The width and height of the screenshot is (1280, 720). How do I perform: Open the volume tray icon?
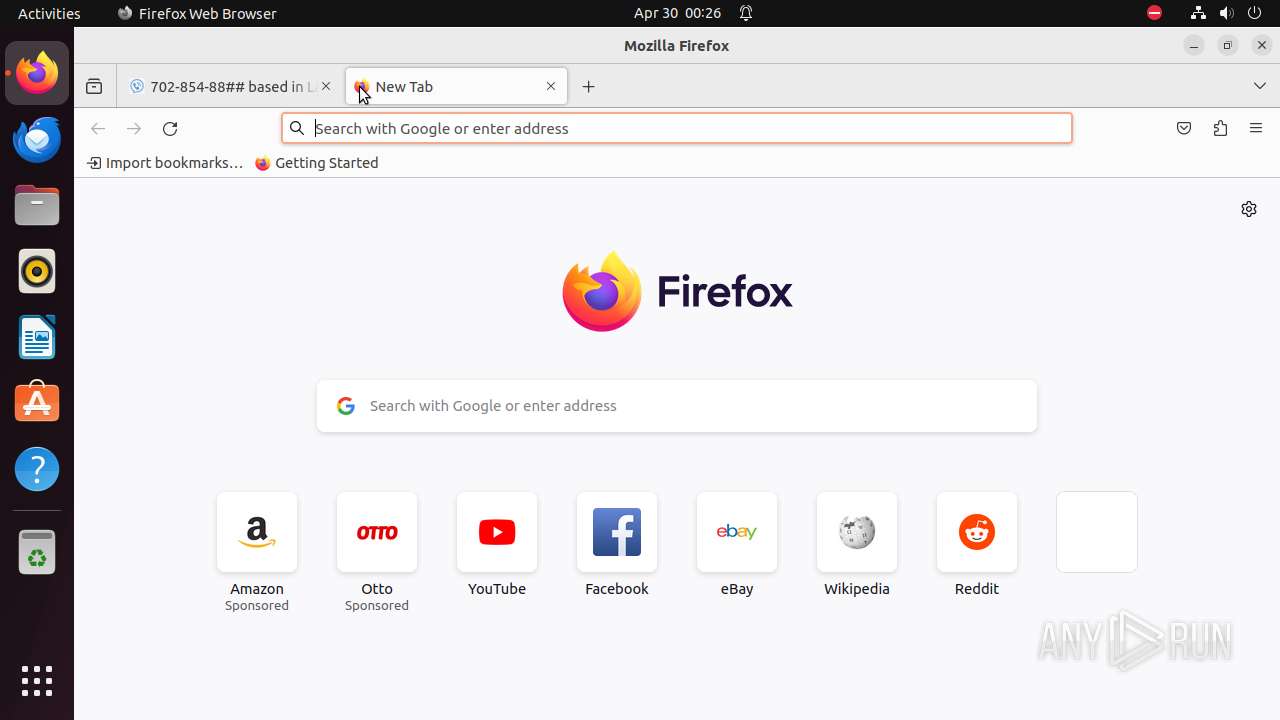[1227, 13]
